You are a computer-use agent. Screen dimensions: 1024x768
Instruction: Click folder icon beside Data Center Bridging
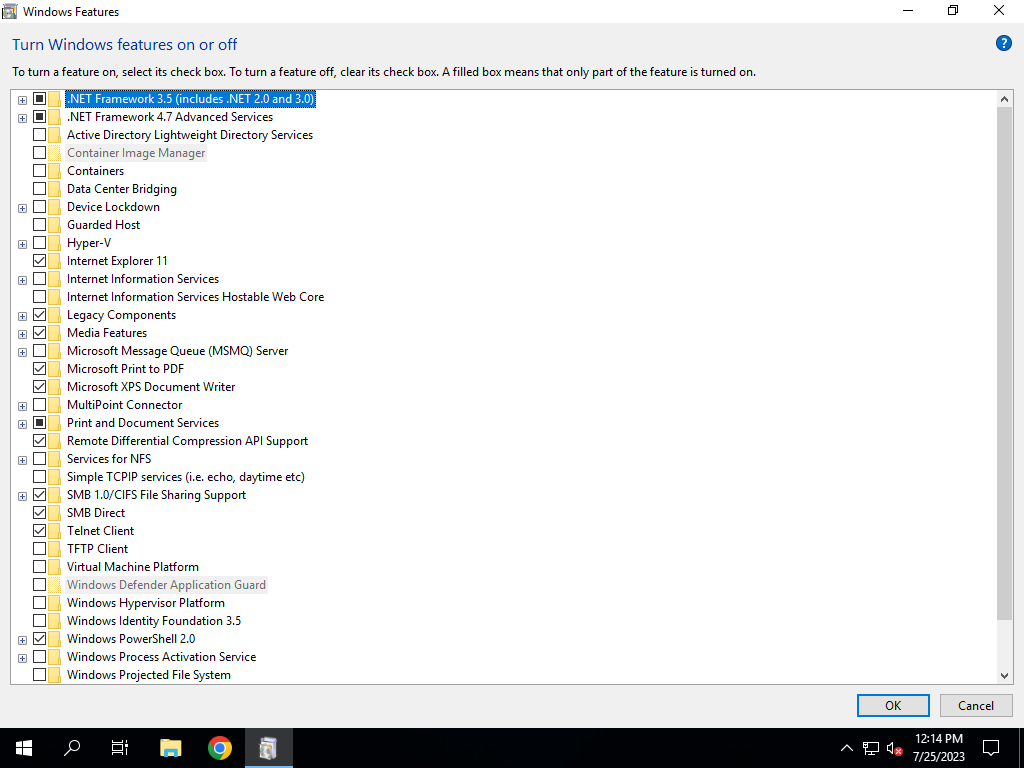pos(55,189)
